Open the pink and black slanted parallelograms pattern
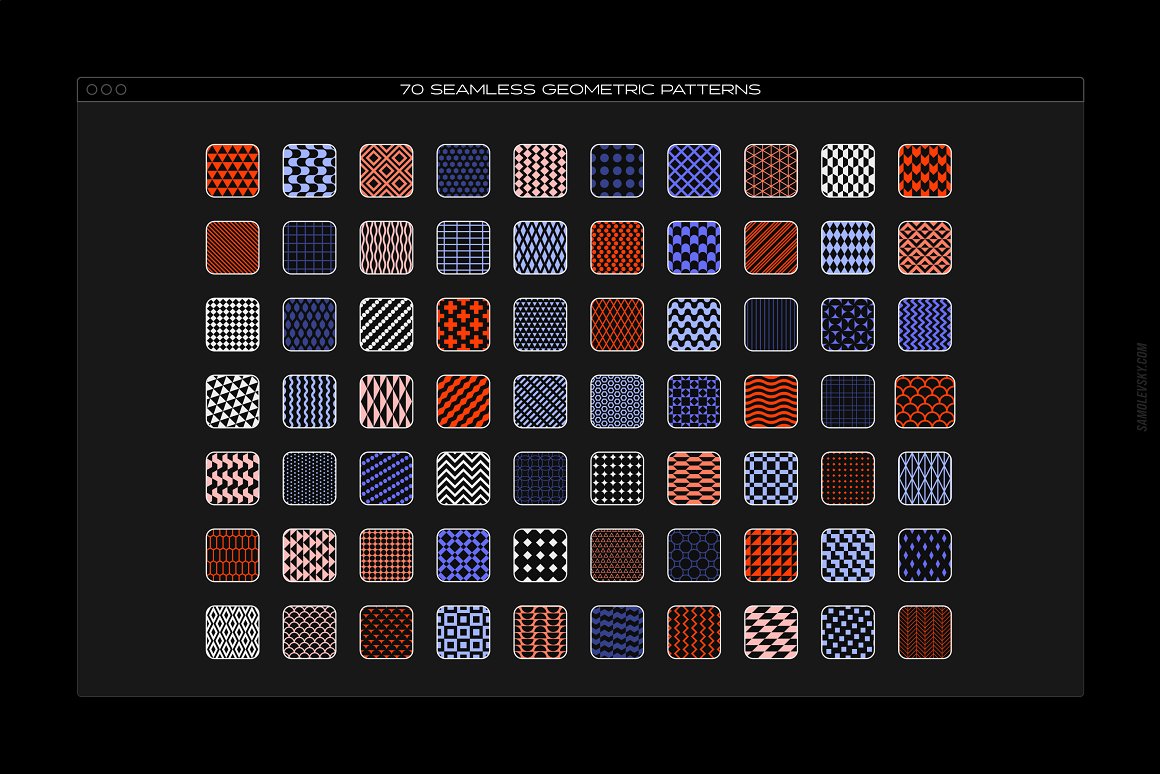 tap(771, 633)
